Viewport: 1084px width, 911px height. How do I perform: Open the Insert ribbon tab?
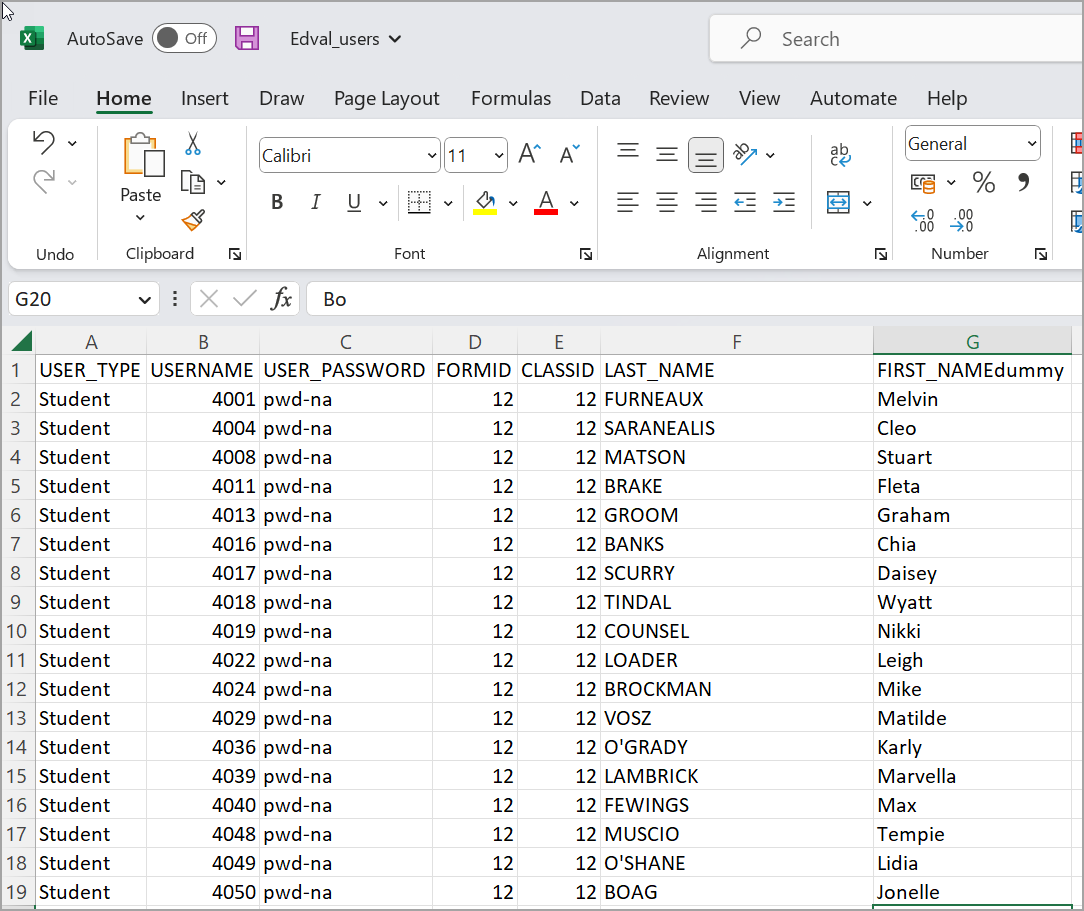204,98
